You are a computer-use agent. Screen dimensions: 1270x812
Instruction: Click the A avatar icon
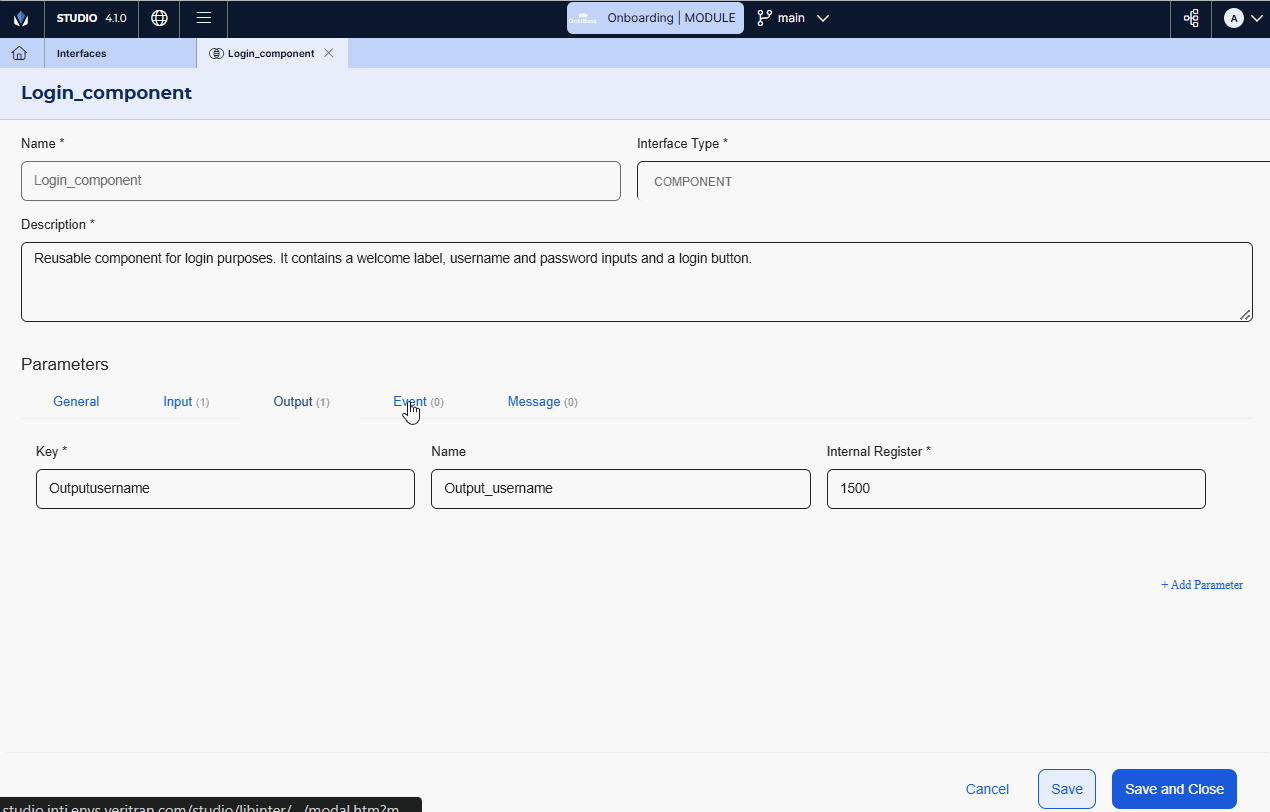pyautogui.click(x=1235, y=18)
